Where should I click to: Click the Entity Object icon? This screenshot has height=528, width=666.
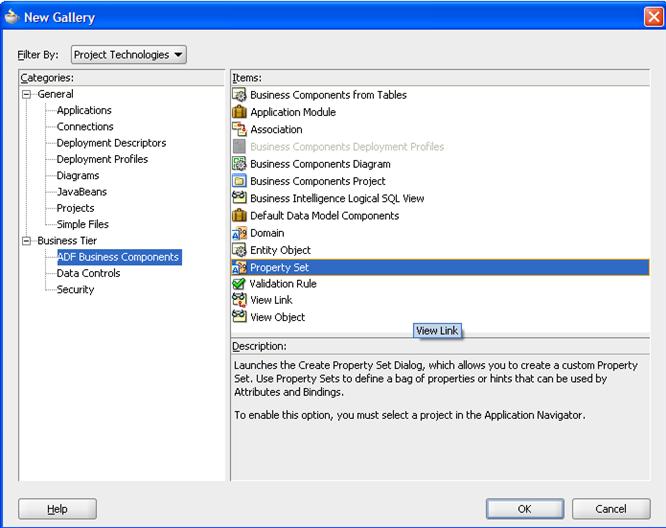239,250
